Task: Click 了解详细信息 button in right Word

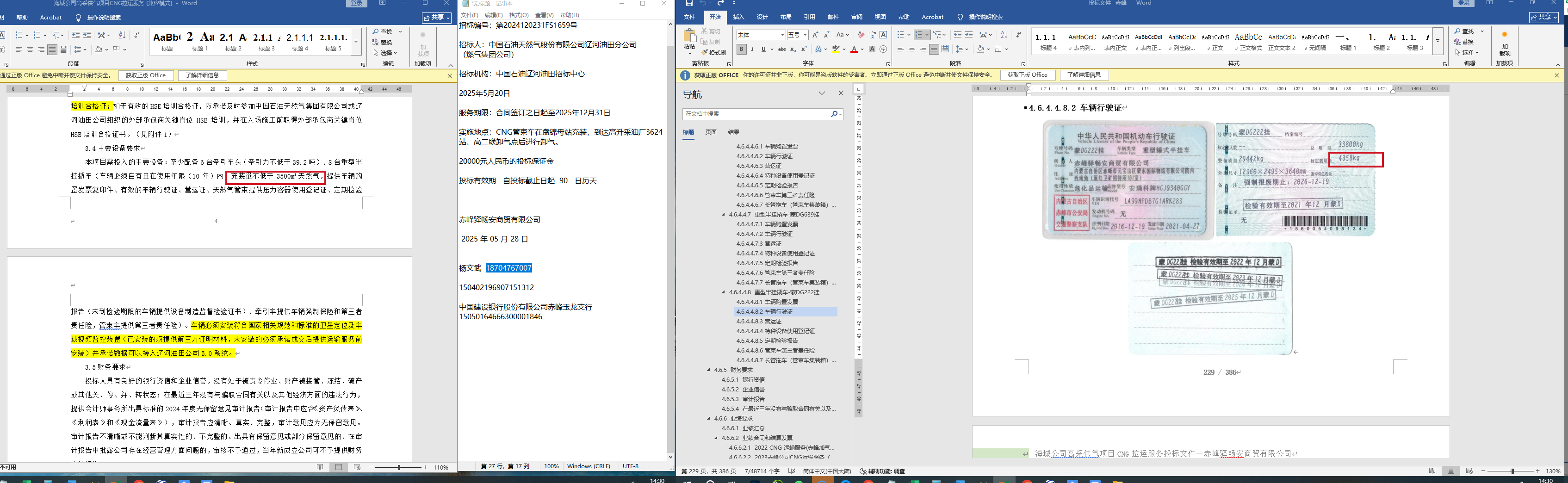Action: pos(1084,75)
